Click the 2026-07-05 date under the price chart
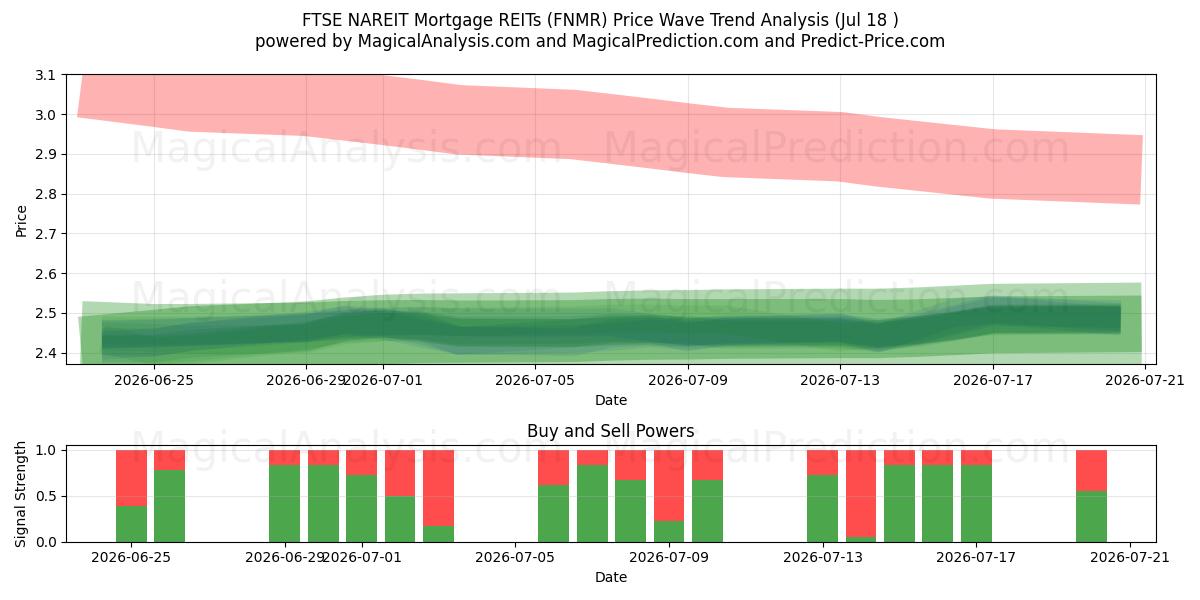The height and width of the screenshot is (600, 1200). (x=536, y=380)
